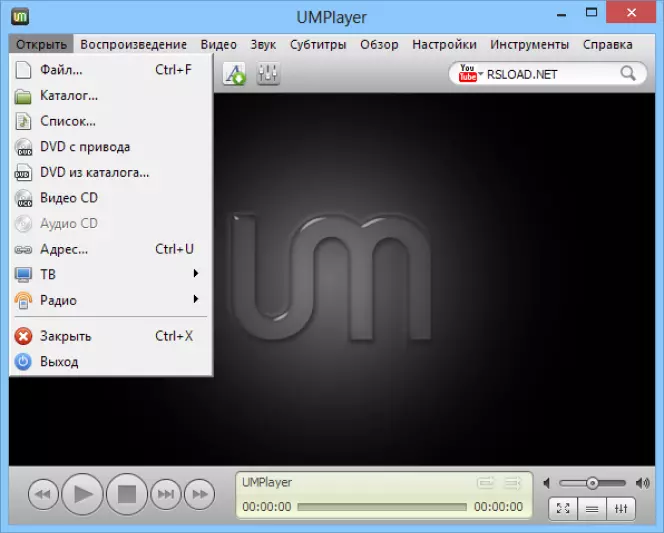
Task: Open the Файл... menu entry
Action: (x=111, y=70)
